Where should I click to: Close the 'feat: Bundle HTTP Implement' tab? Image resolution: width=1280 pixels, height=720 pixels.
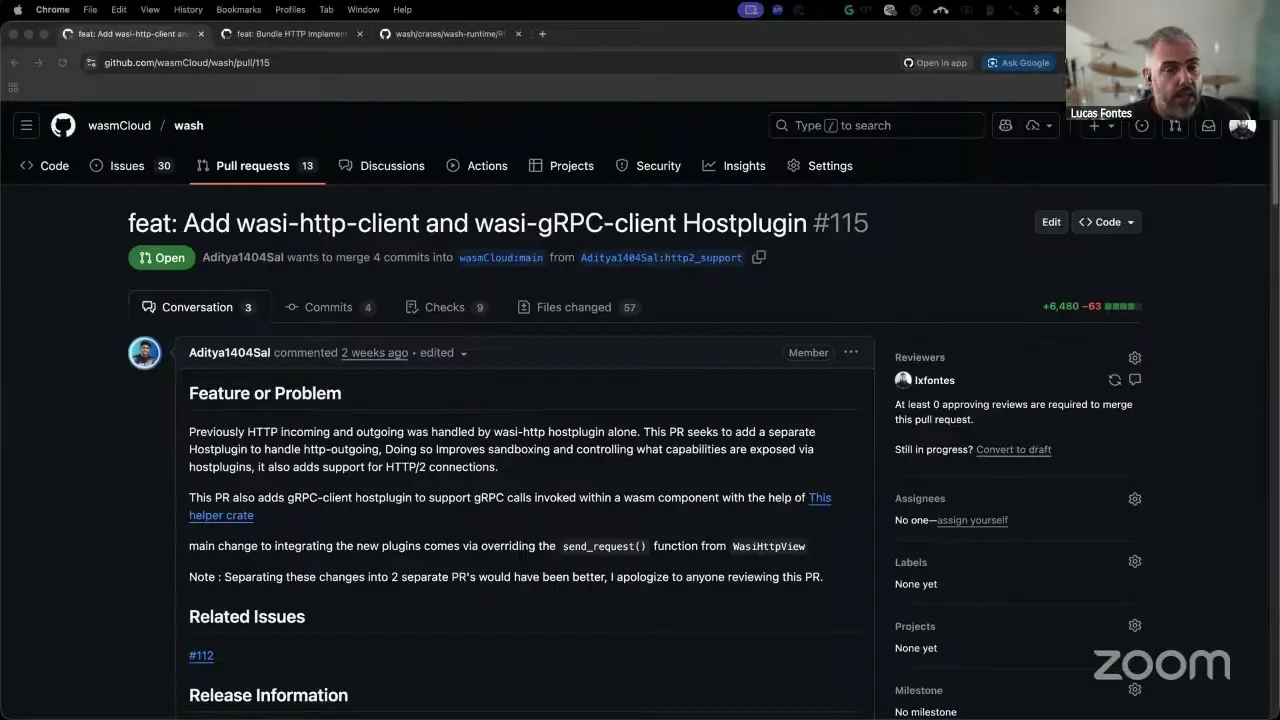click(360, 34)
